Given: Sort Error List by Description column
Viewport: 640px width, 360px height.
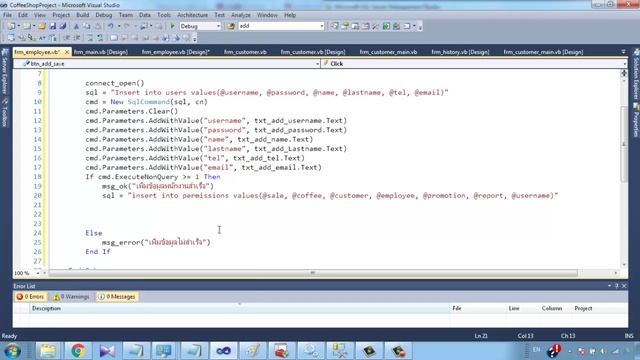Looking at the screenshot, I should pyautogui.click(x=240, y=309).
